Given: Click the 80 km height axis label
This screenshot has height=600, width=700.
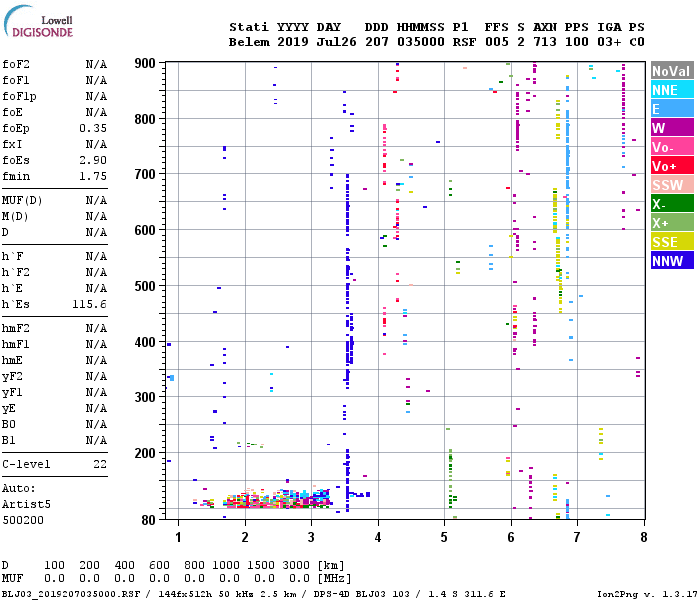Looking at the screenshot, I should pos(149,520).
